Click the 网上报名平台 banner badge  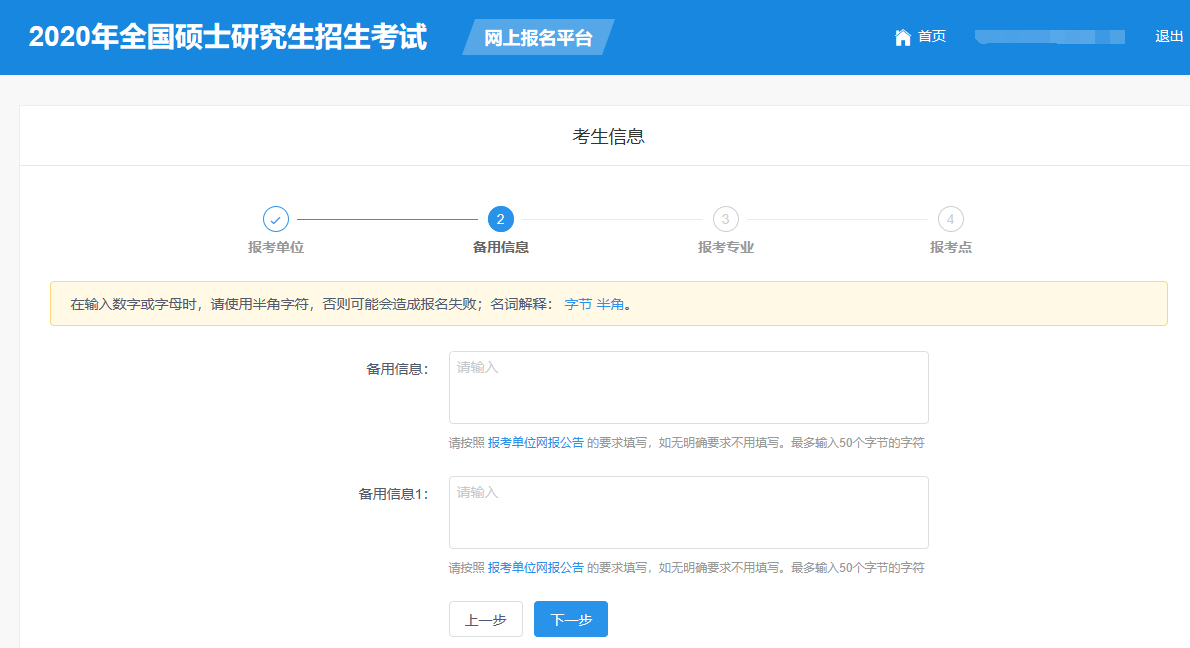click(538, 38)
